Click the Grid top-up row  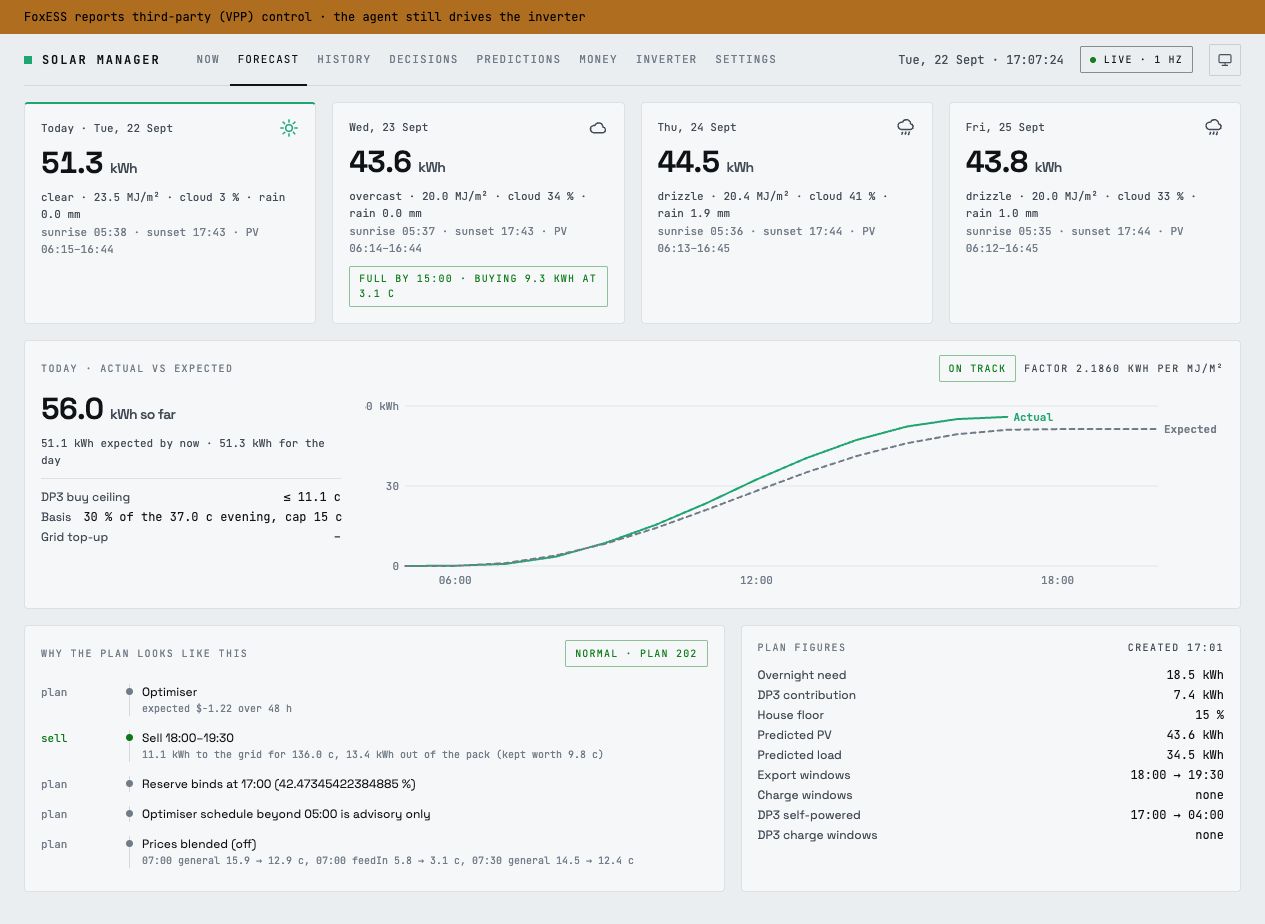point(191,537)
